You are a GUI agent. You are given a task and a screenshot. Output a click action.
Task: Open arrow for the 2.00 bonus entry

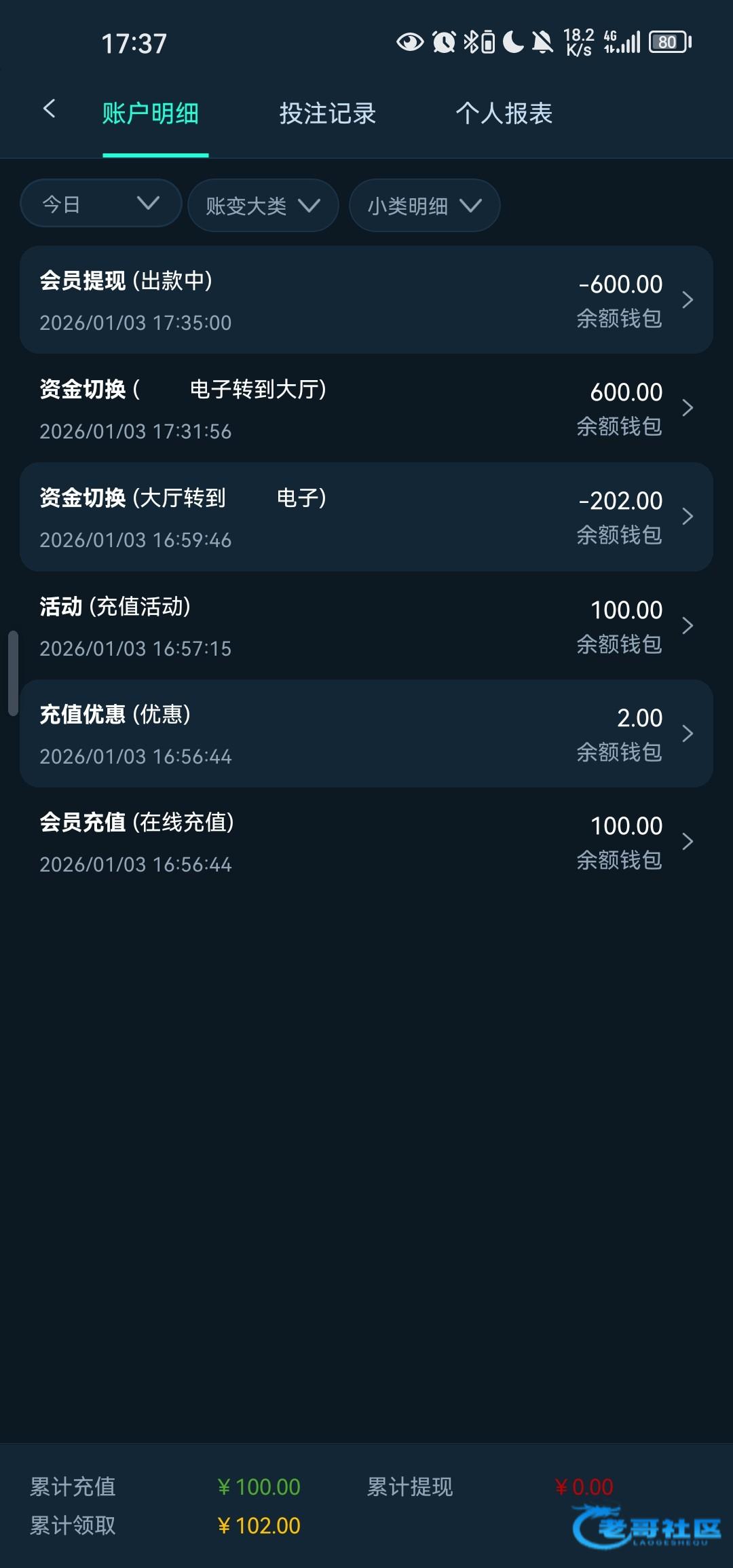click(688, 734)
